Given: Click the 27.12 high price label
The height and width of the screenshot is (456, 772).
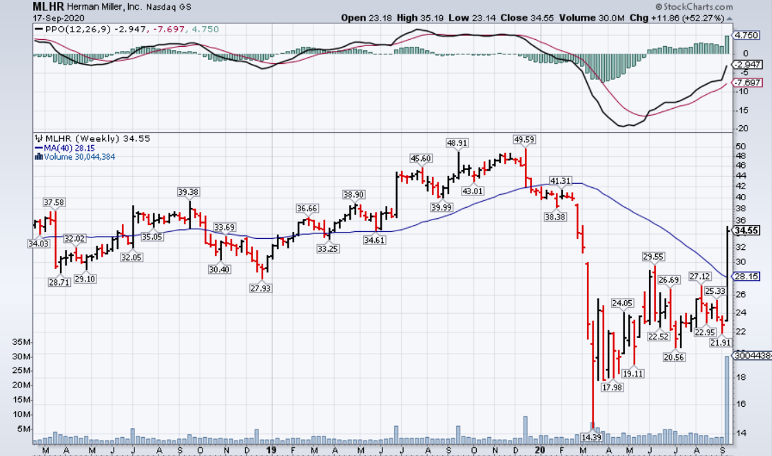Looking at the screenshot, I should [700, 277].
